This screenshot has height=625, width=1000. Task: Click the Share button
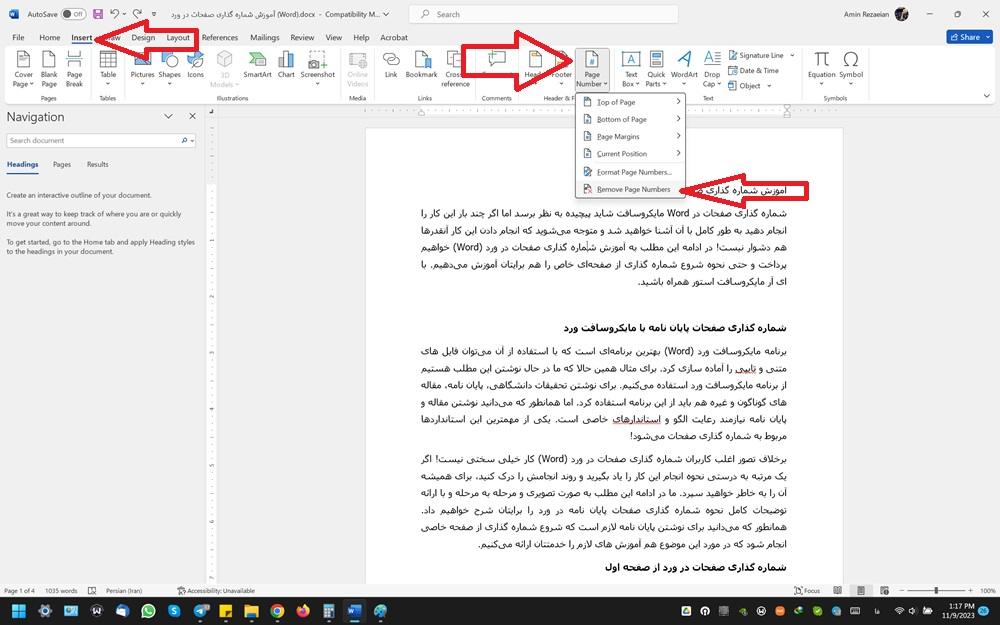(x=967, y=36)
